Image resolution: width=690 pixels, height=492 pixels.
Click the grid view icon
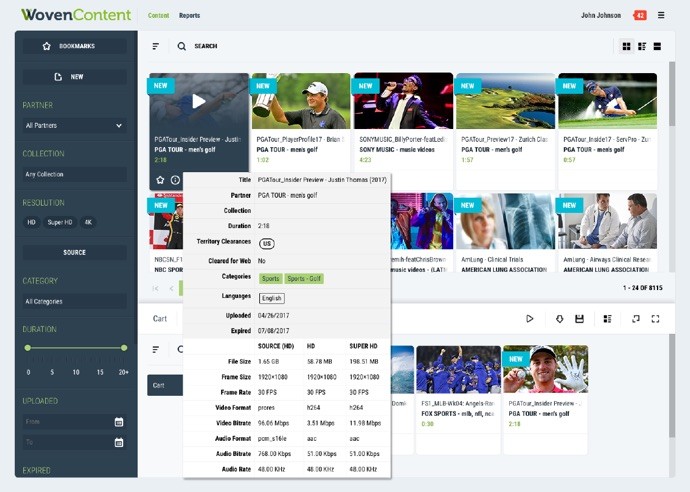627,46
